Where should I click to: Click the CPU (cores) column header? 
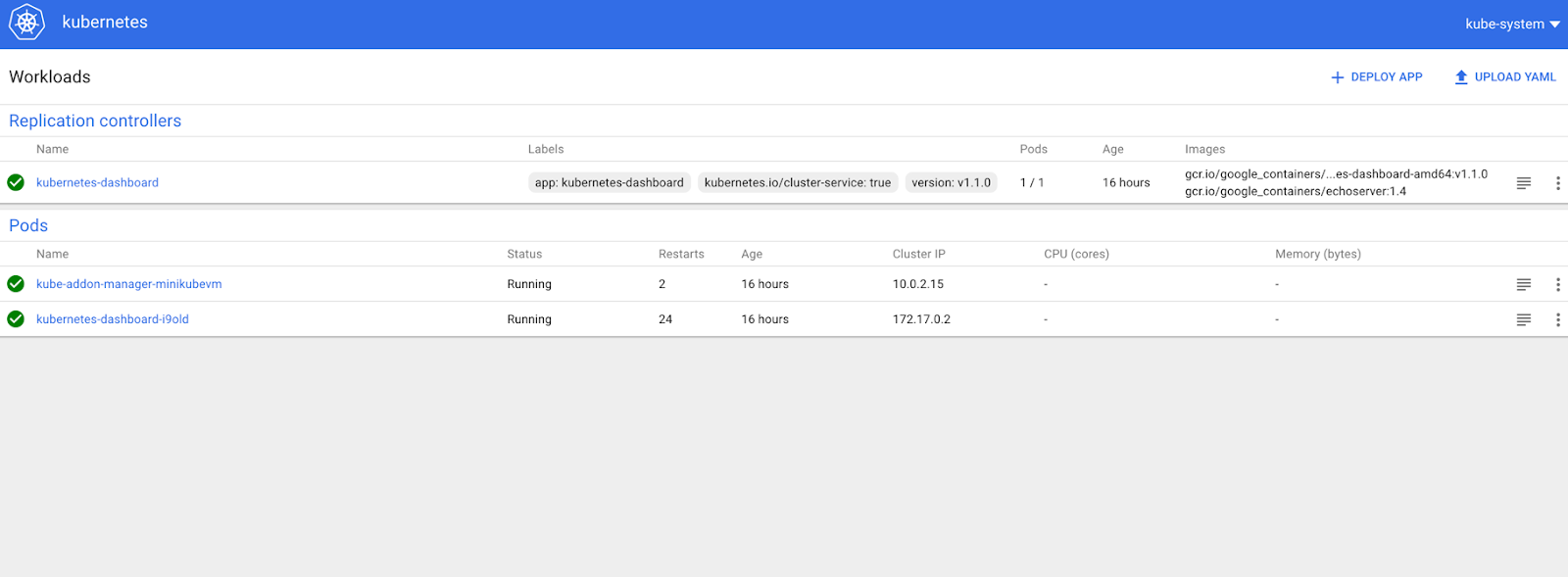[x=1076, y=254]
